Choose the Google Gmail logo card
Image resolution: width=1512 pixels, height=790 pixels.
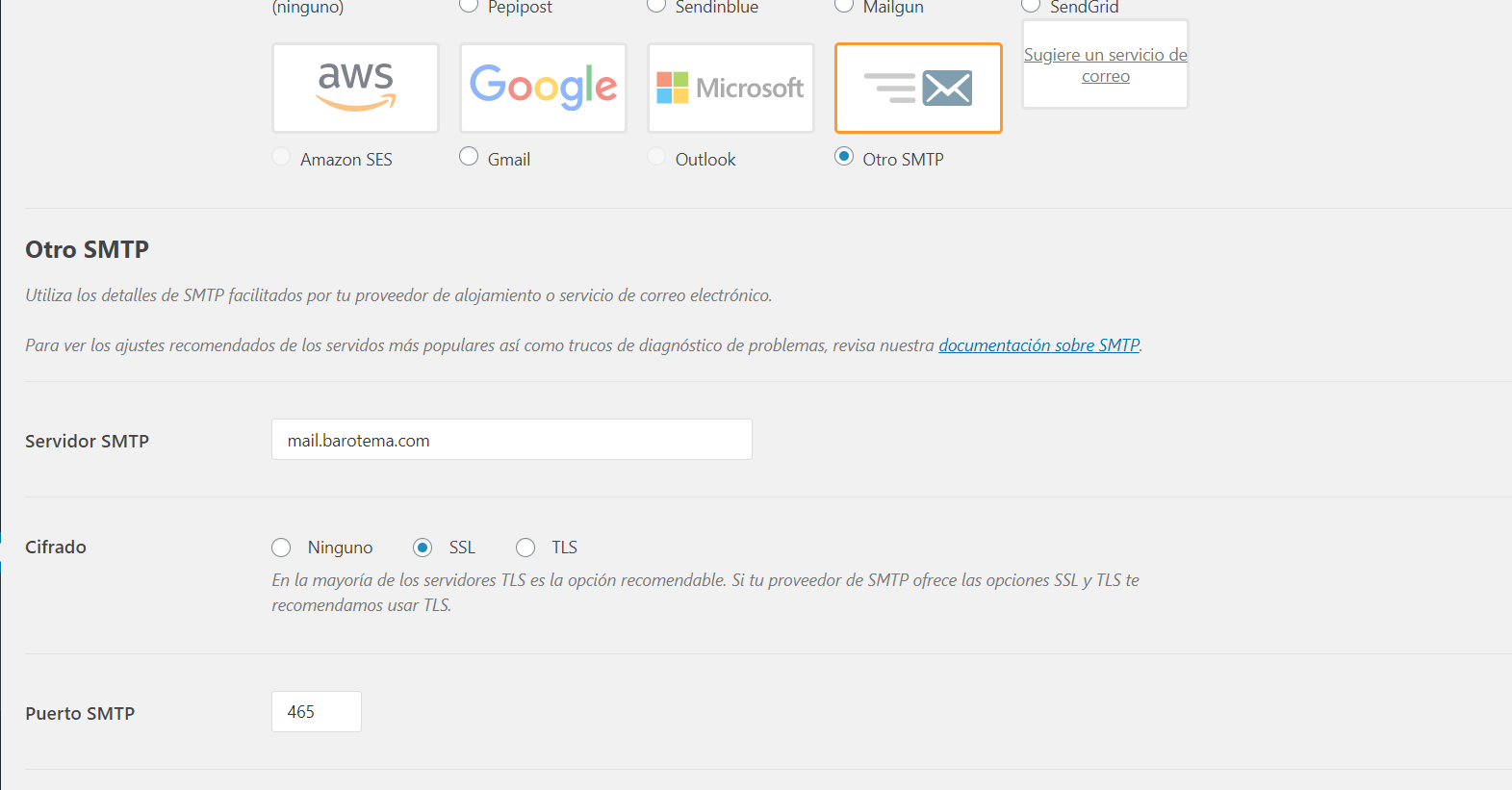pyautogui.click(x=543, y=88)
